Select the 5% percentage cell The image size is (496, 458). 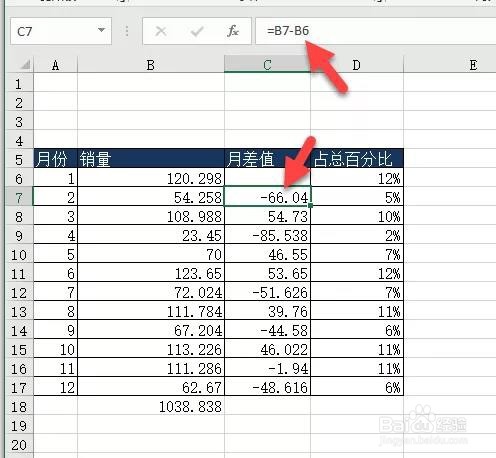coord(357,197)
